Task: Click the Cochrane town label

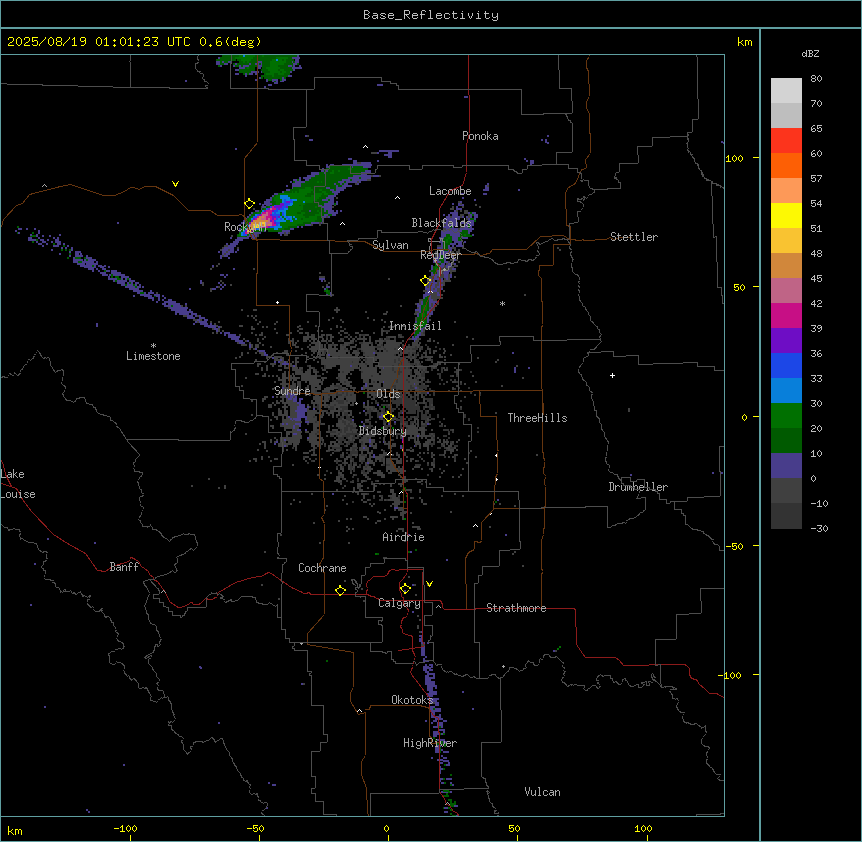Action: (x=322, y=568)
